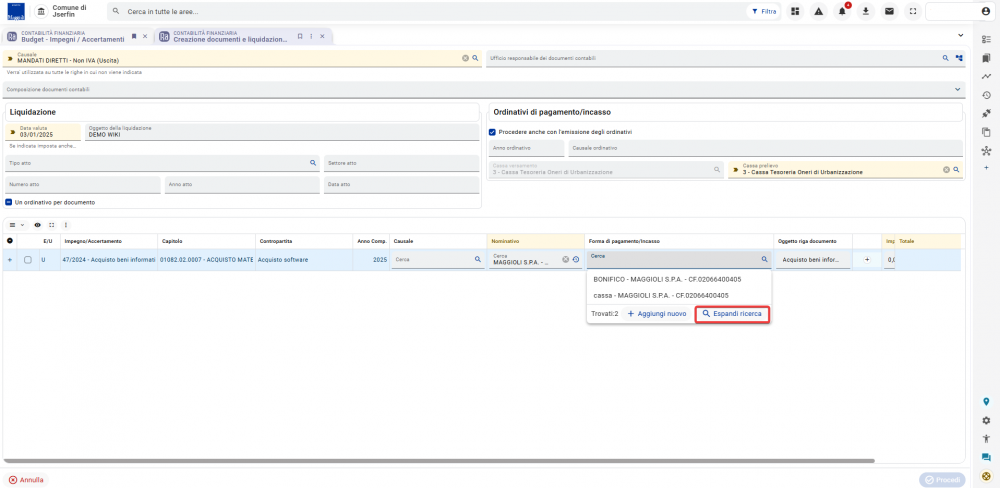This screenshot has width=1000, height=488.
Task: Click the plus icon in right sidebar
Action: [x=987, y=167]
